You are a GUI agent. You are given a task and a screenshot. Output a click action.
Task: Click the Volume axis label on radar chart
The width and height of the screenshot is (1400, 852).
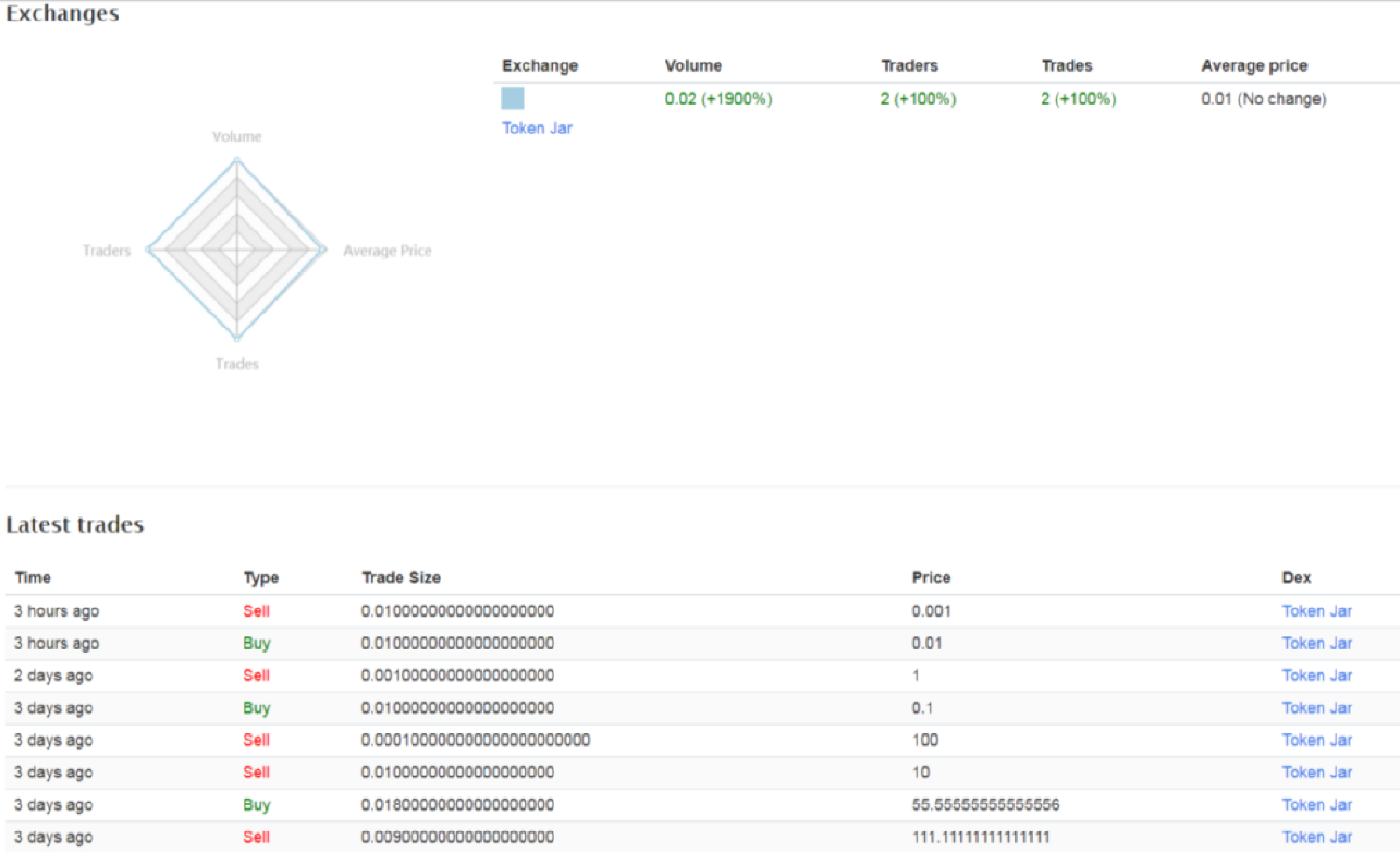236,136
